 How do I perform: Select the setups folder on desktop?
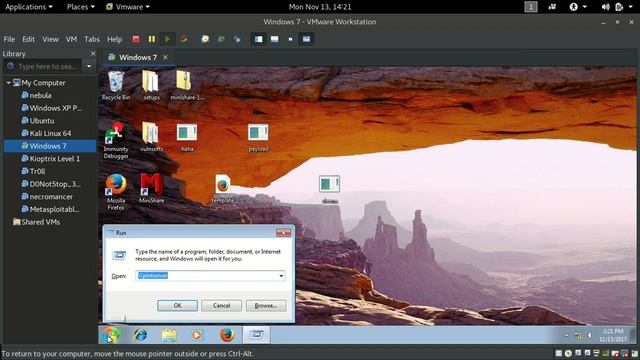point(151,85)
